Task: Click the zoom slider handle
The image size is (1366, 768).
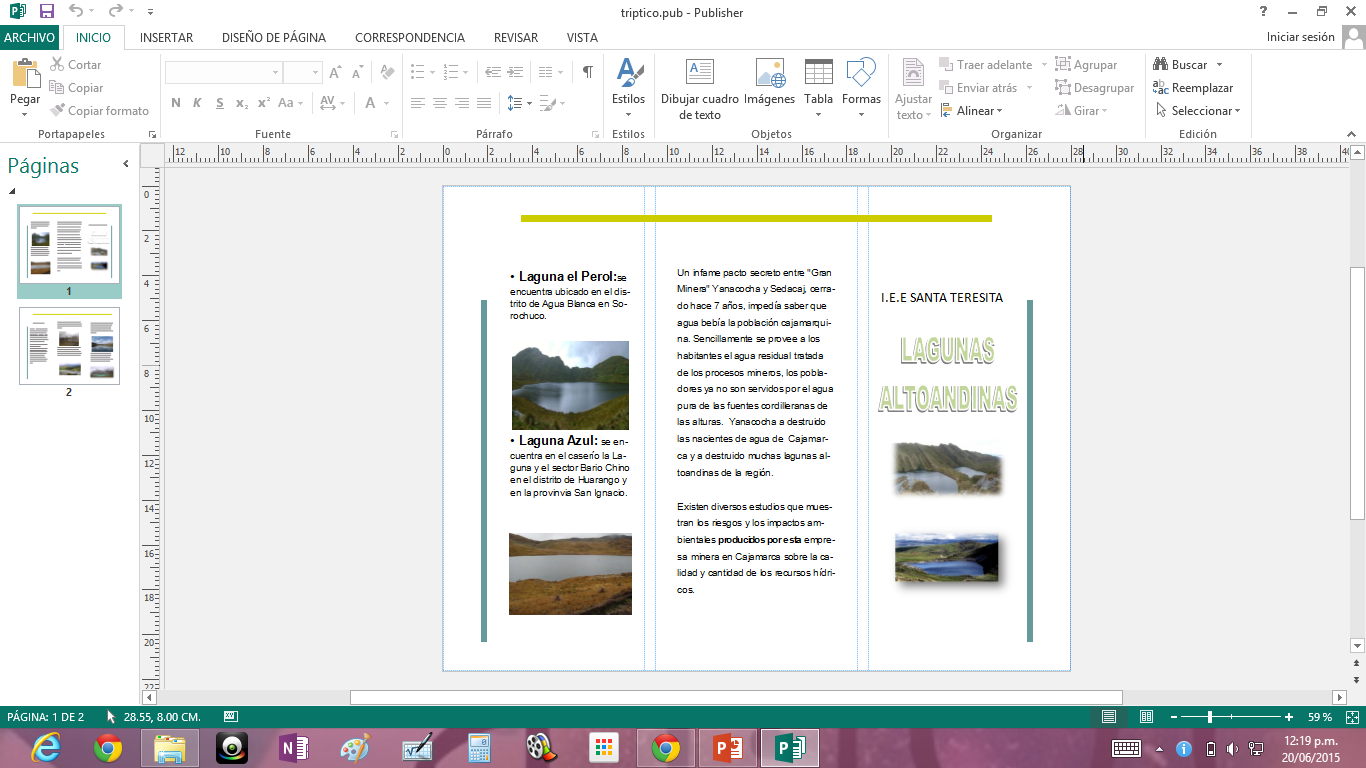Action: click(1210, 717)
